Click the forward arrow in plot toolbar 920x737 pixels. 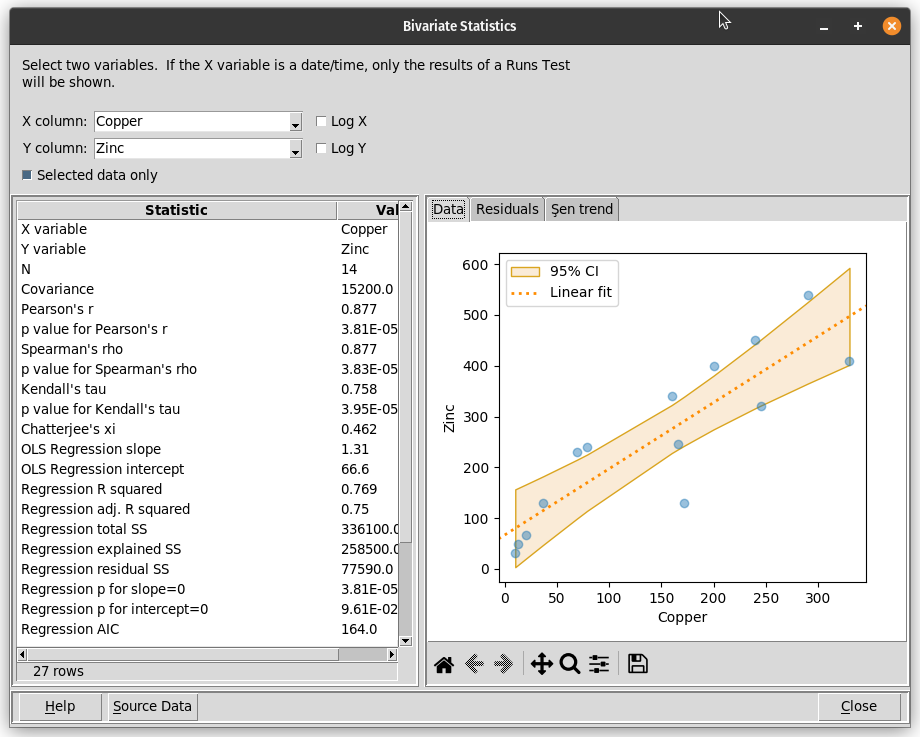coord(503,664)
